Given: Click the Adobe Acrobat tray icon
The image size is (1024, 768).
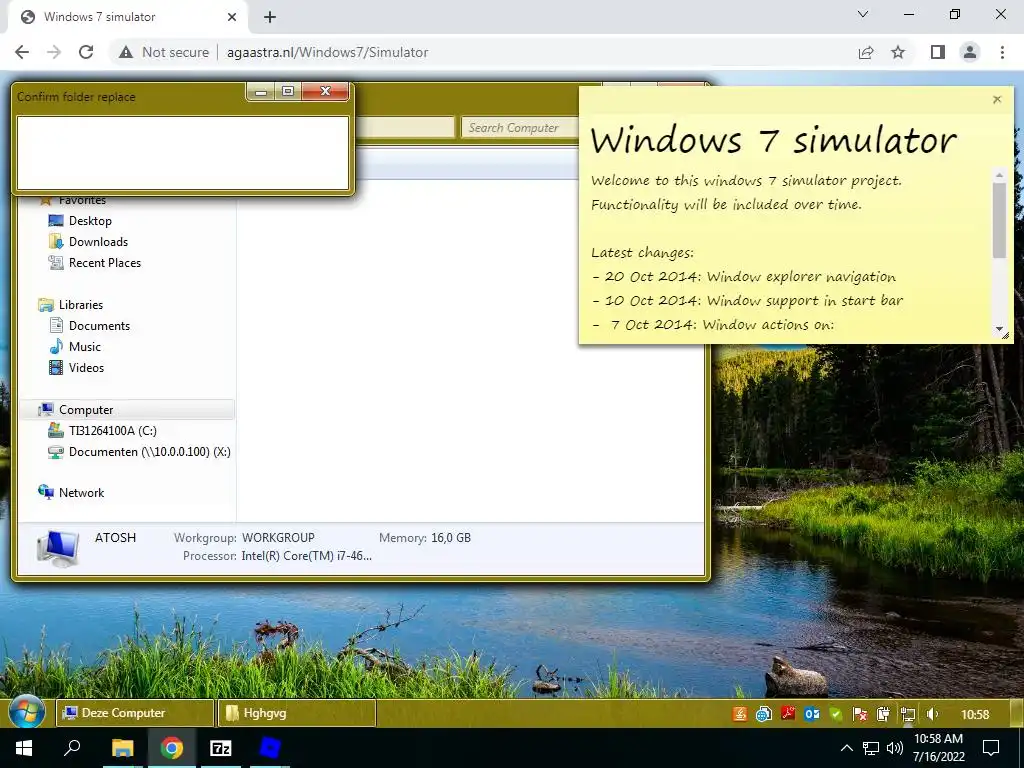Looking at the screenshot, I should (x=788, y=714).
